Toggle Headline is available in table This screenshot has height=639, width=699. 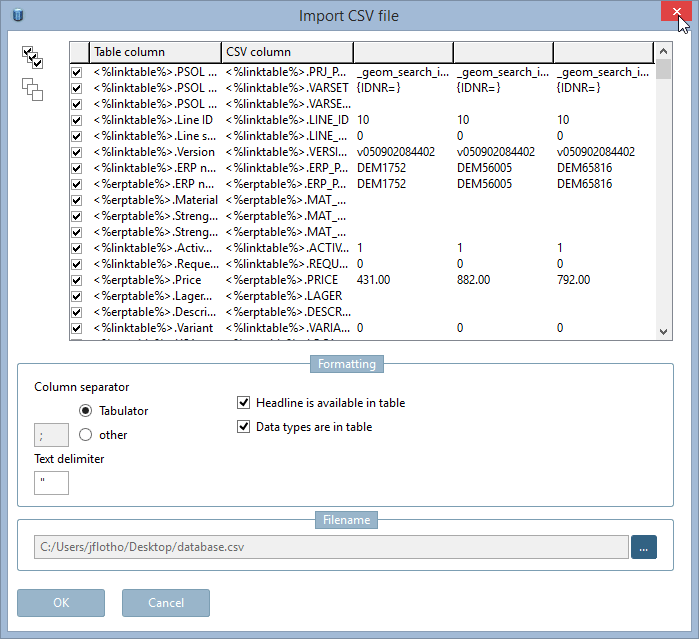(x=243, y=403)
